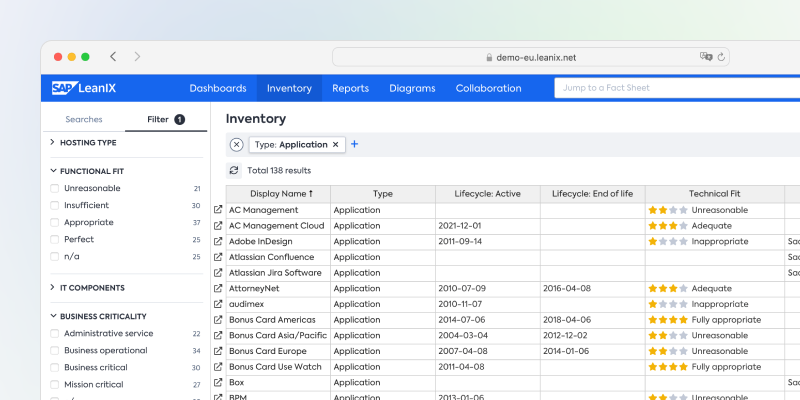Clear all filters with circled X

(x=236, y=145)
